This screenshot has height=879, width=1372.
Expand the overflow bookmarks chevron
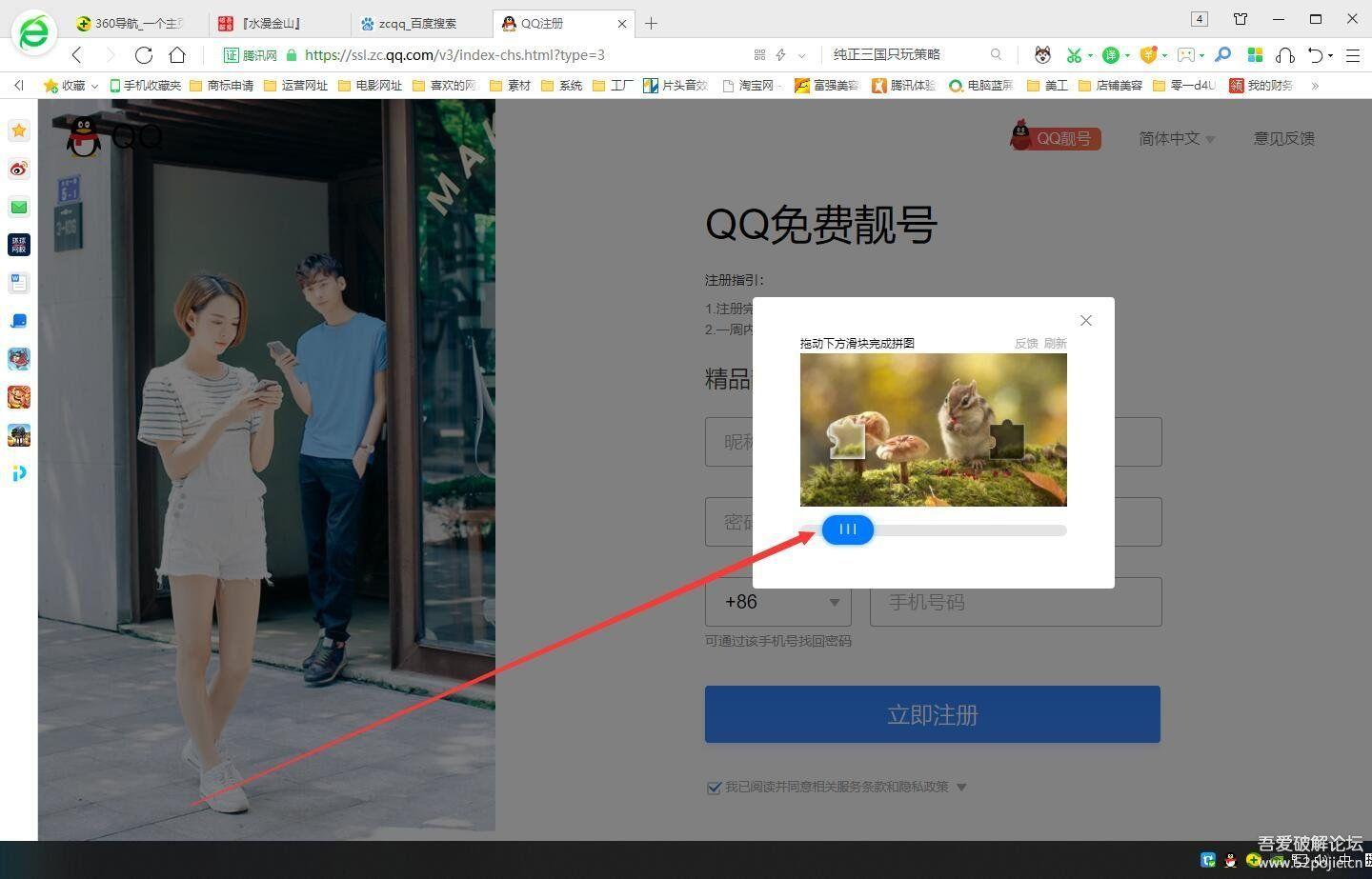coord(1315,86)
